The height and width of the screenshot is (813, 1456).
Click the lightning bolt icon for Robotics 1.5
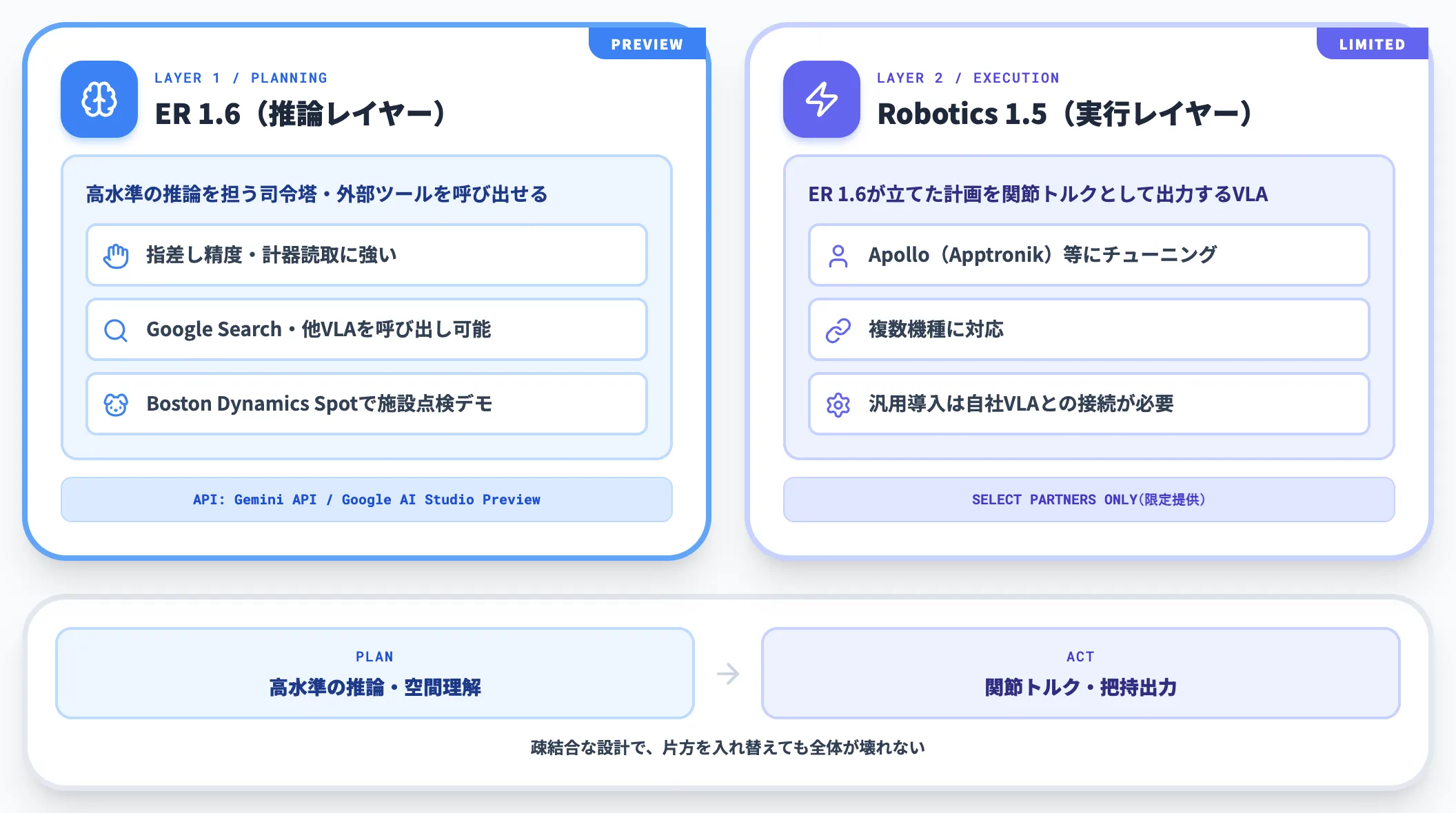click(822, 99)
